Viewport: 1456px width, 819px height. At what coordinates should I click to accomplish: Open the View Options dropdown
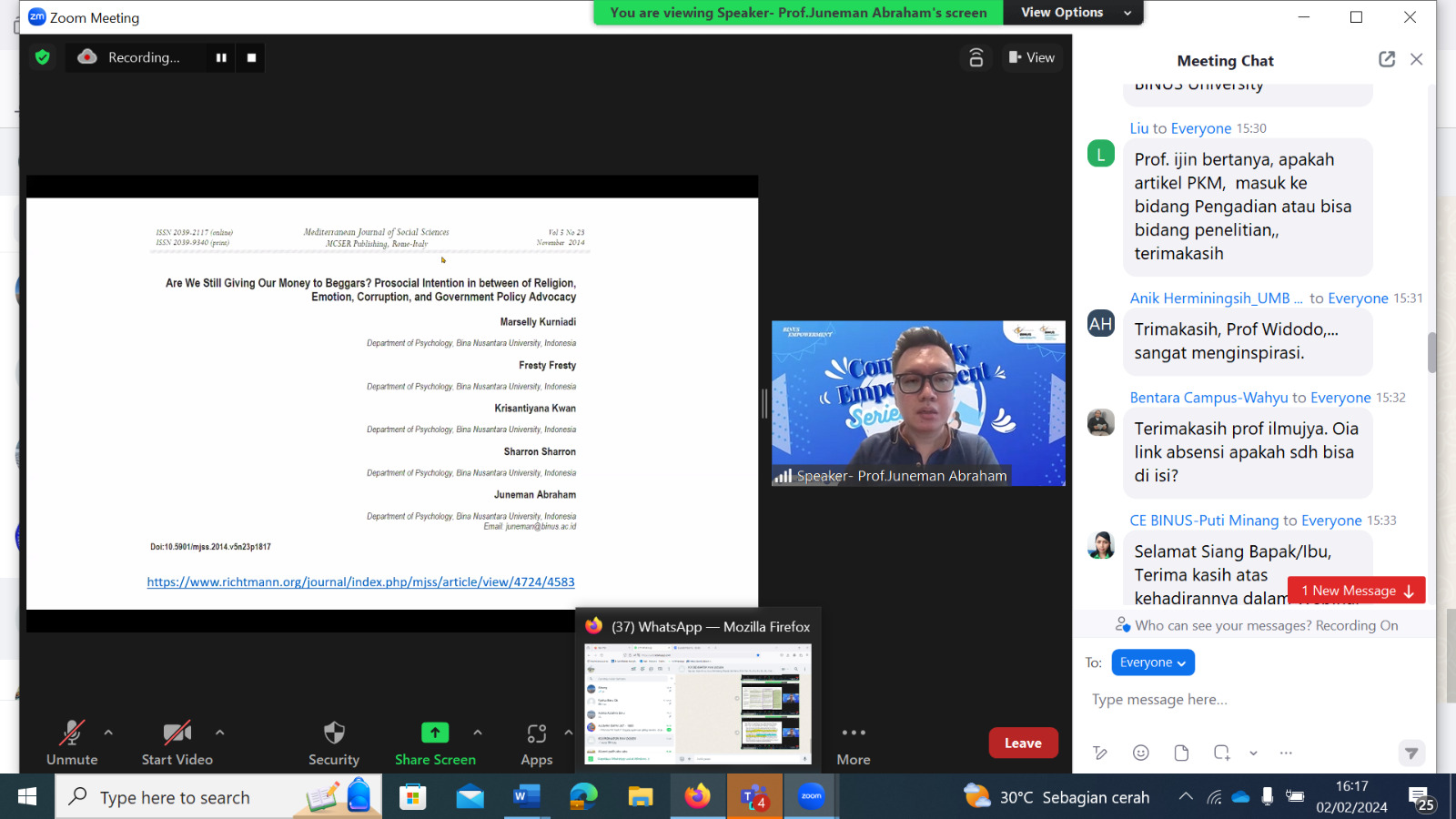click(x=1072, y=13)
